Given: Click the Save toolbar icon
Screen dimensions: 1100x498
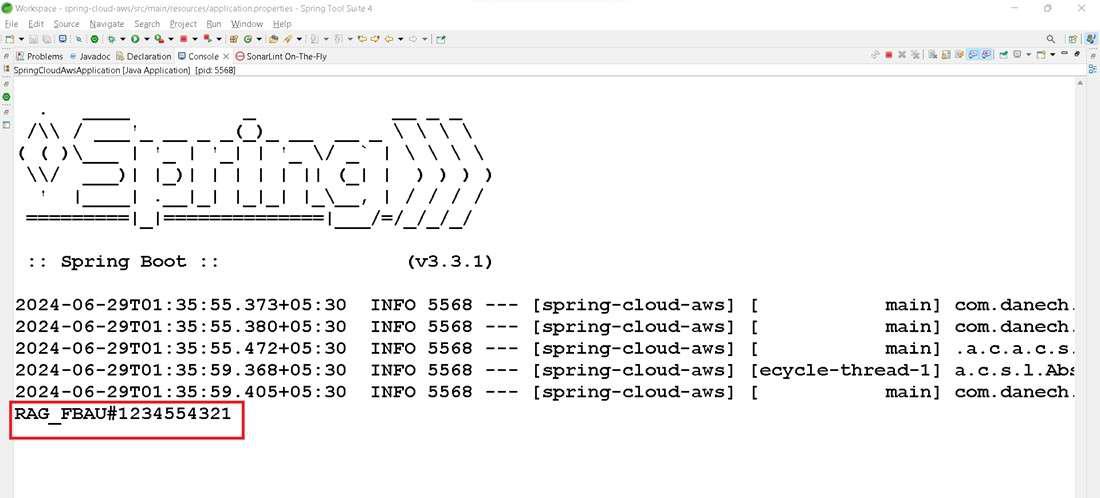Looking at the screenshot, I should [x=33, y=39].
